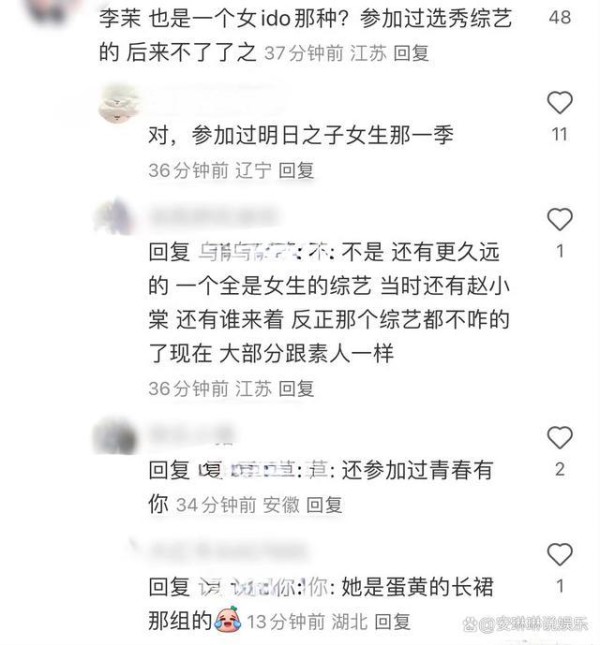This screenshot has height=645, width=600.
Task: Open the crying emoji in last comment
Action: click(228, 620)
